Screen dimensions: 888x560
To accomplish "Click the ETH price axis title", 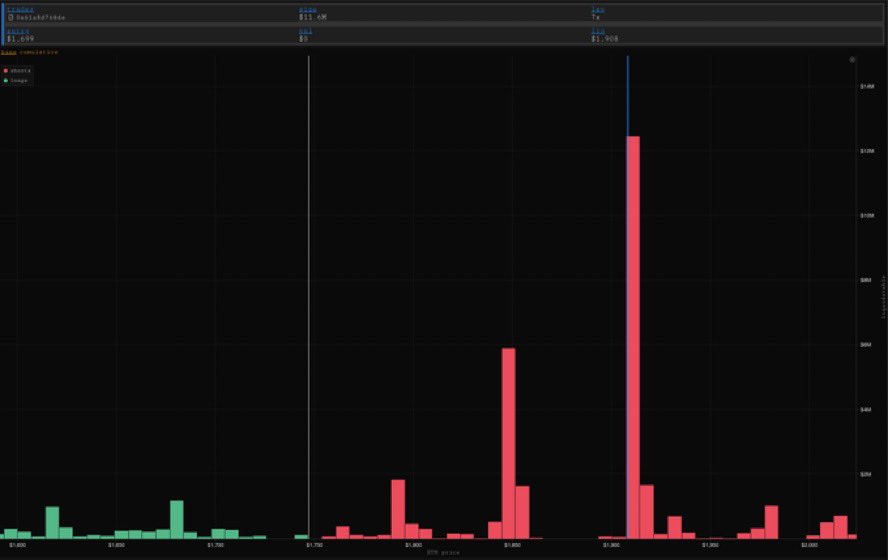I will pos(443,553).
